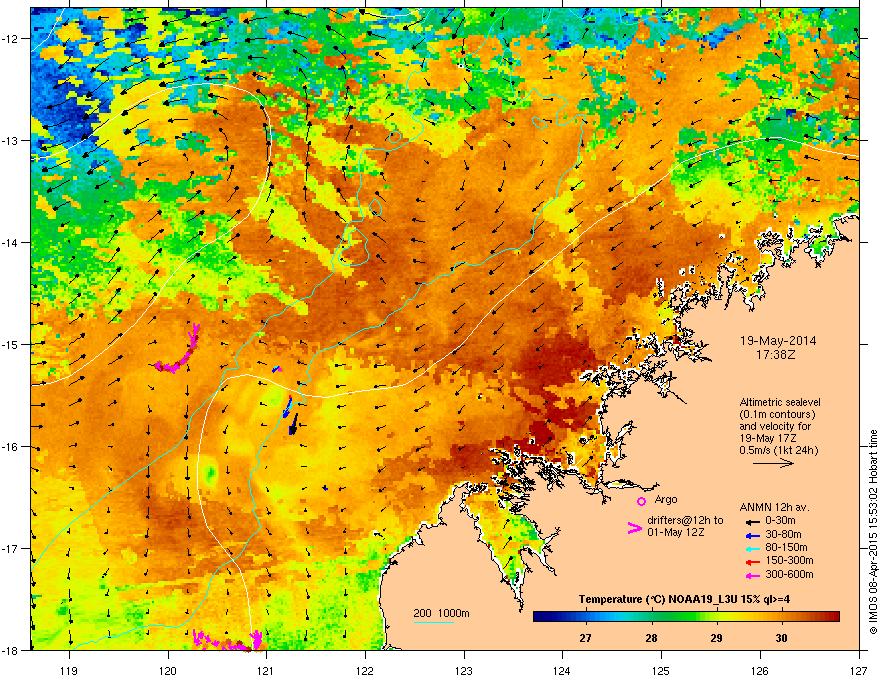The height and width of the screenshot is (680, 880).
Task: Click the color bar tick label 28
Action: coord(651,638)
